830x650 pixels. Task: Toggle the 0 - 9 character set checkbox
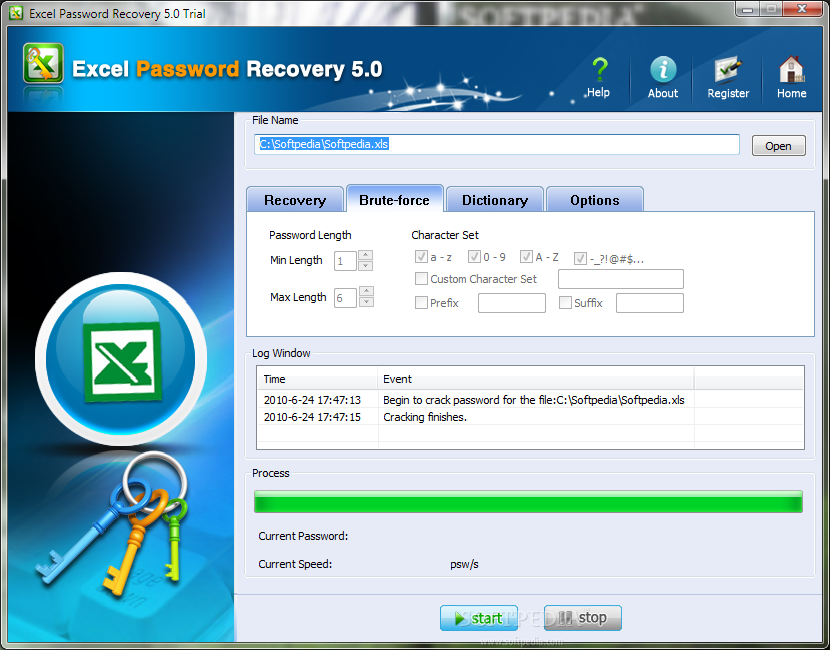click(474, 257)
